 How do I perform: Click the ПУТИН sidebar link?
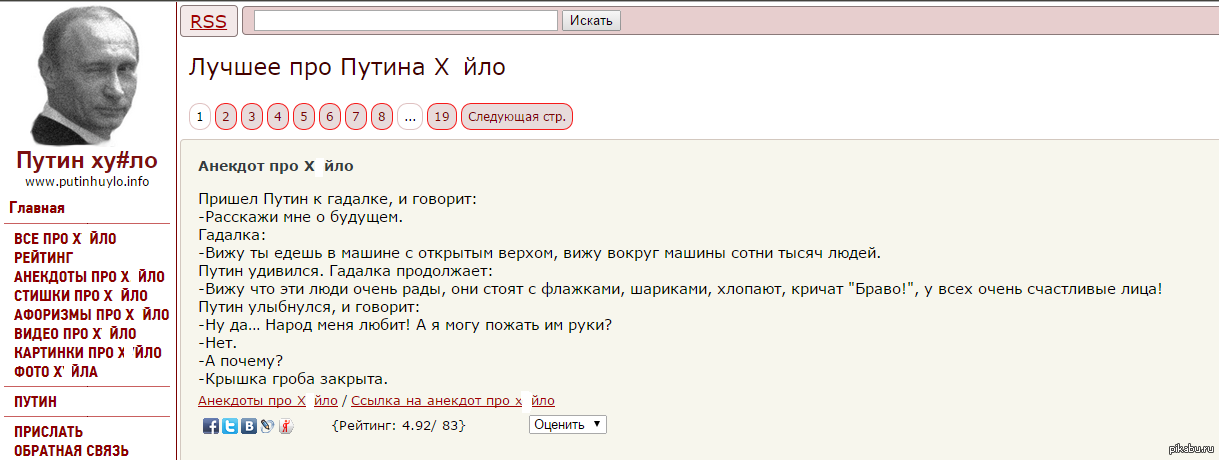click(35, 402)
